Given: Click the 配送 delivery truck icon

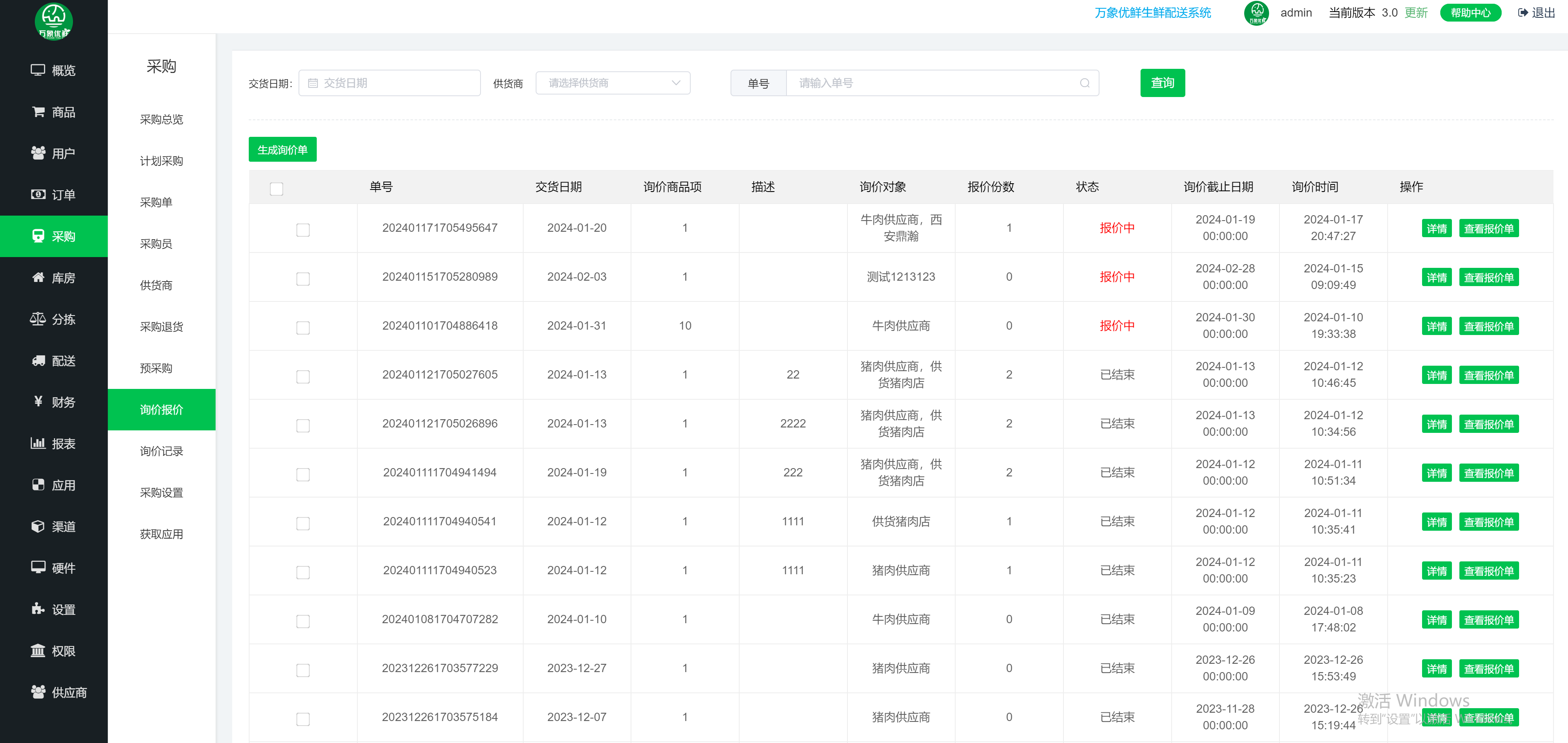Looking at the screenshot, I should coord(38,360).
